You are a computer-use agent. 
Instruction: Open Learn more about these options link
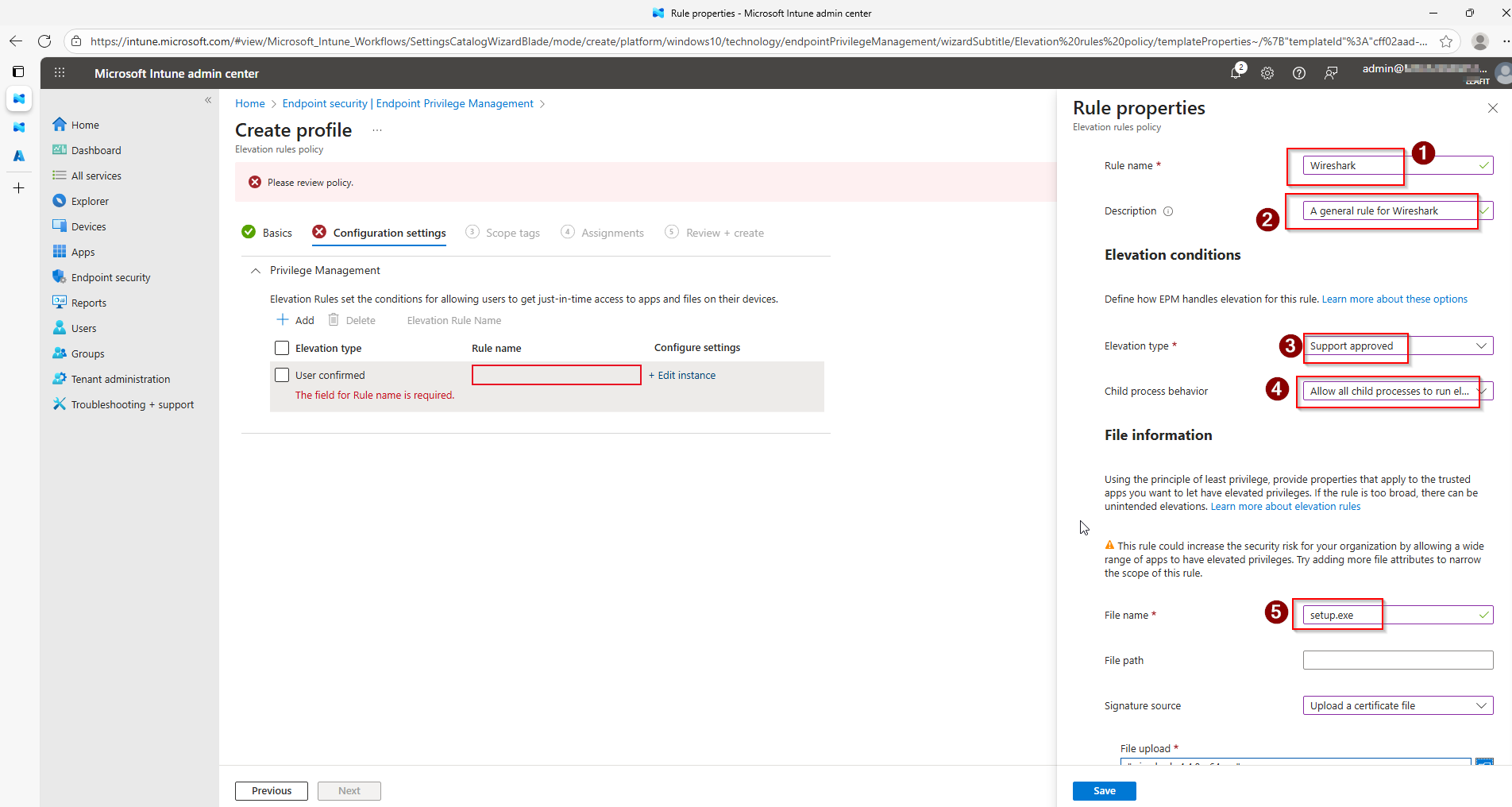[1394, 299]
